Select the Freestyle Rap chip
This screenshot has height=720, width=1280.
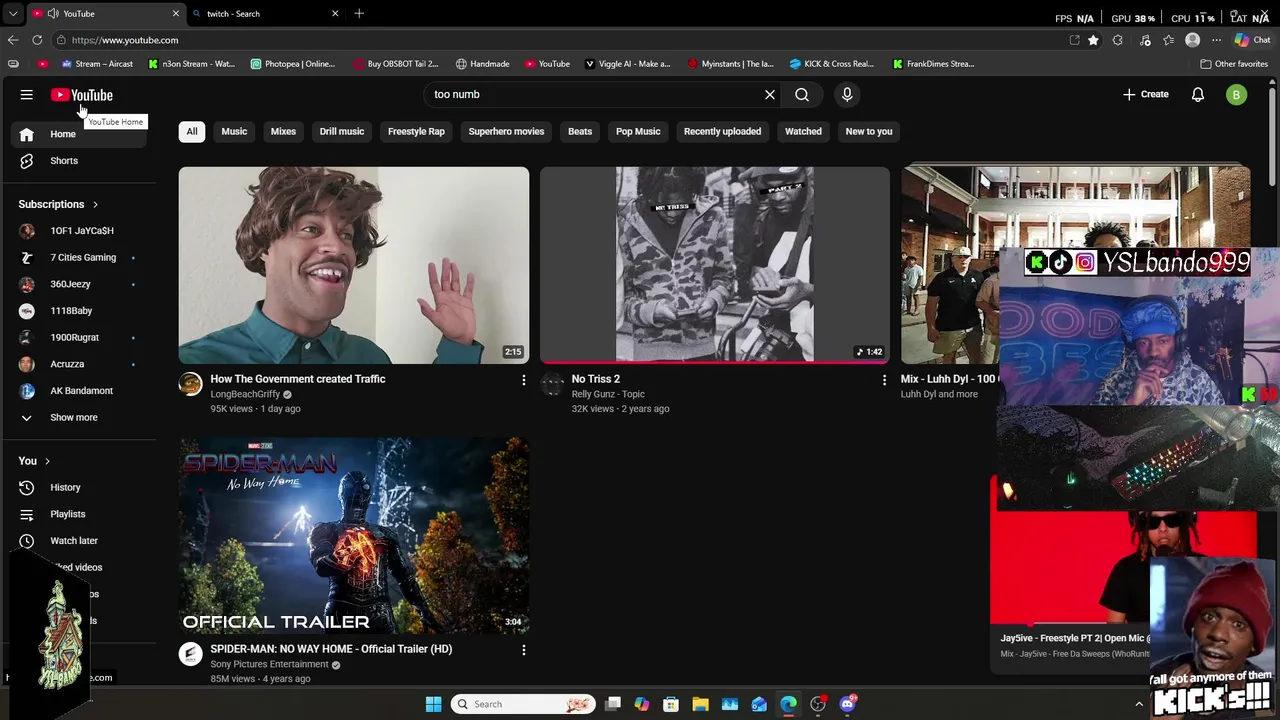pyautogui.click(x=416, y=132)
